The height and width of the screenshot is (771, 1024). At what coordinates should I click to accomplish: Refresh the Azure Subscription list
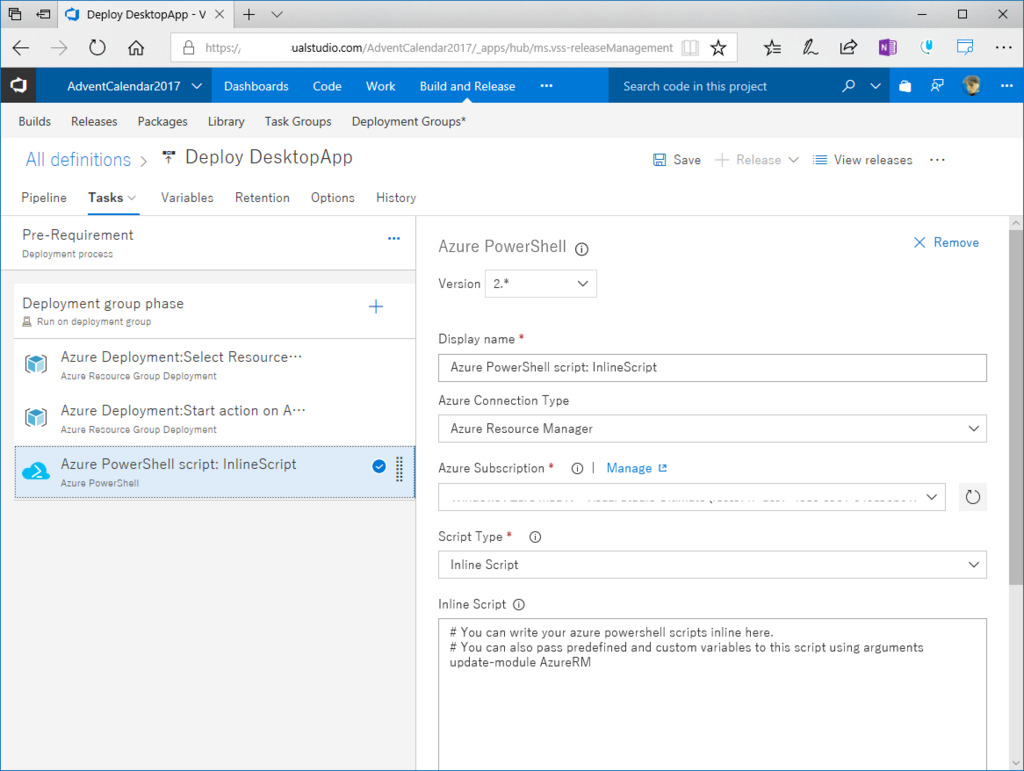click(972, 497)
